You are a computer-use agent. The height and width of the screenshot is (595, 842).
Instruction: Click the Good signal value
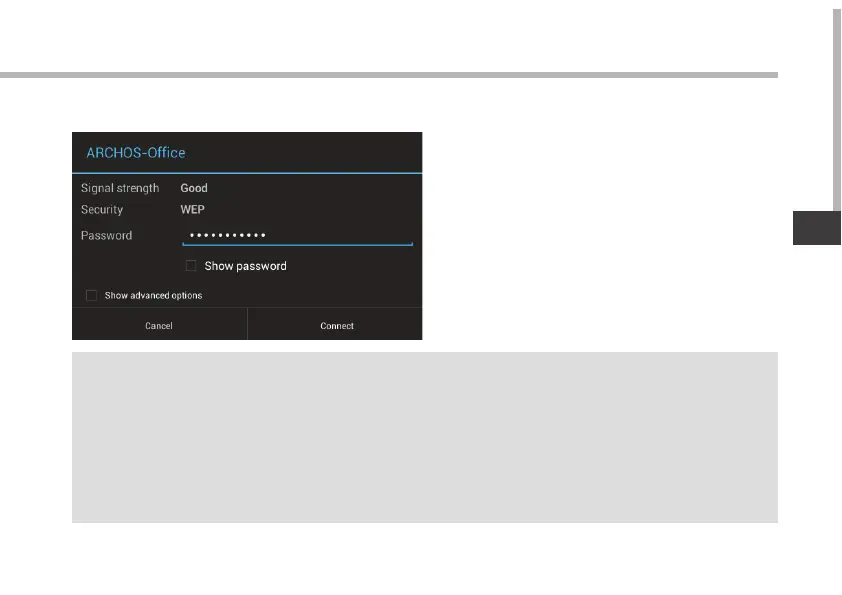click(x=194, y=188)
